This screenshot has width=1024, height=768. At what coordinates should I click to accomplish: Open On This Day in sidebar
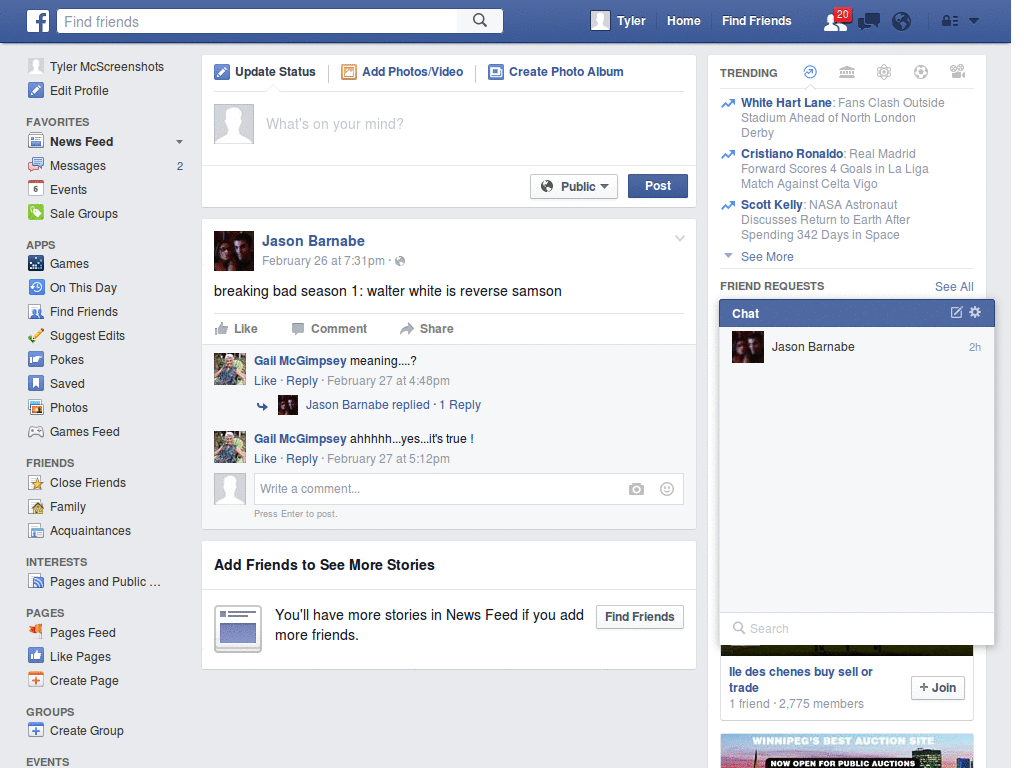coord(72,288)
